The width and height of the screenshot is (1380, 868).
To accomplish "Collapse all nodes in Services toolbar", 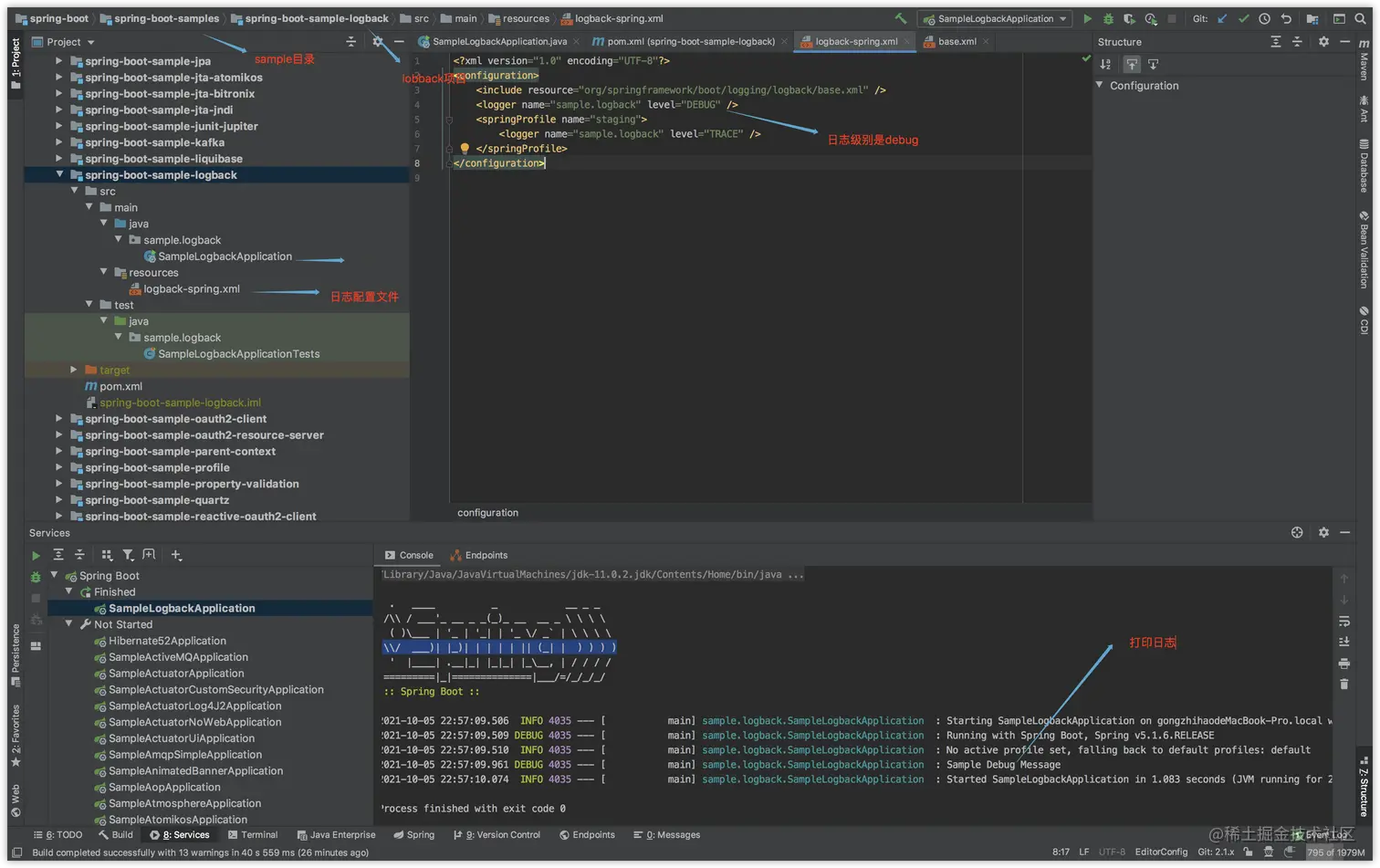I will pos(79,555).
